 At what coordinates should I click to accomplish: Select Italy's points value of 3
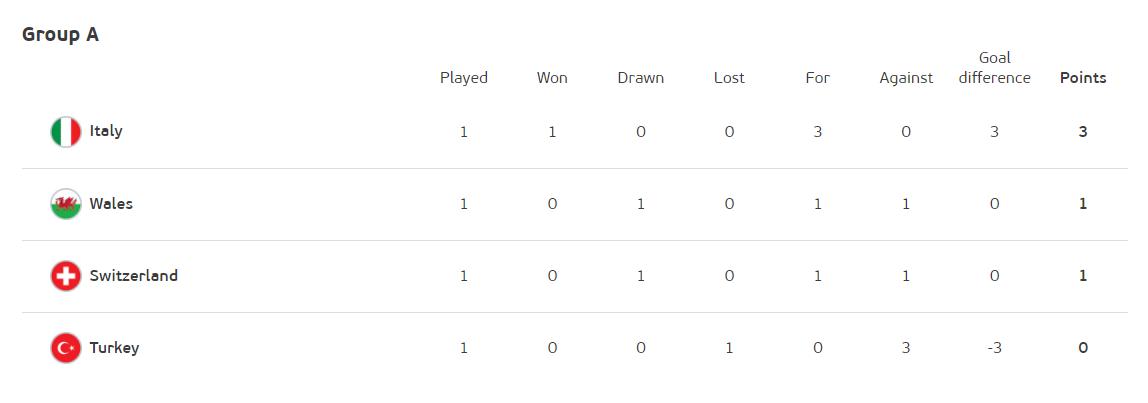click(1083, 132)
